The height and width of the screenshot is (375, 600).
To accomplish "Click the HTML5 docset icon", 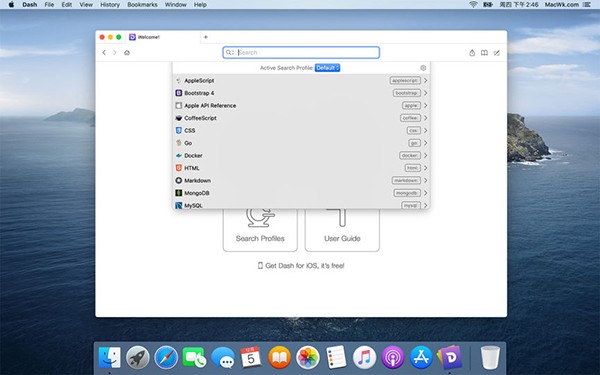I will [x=179, y=168].
